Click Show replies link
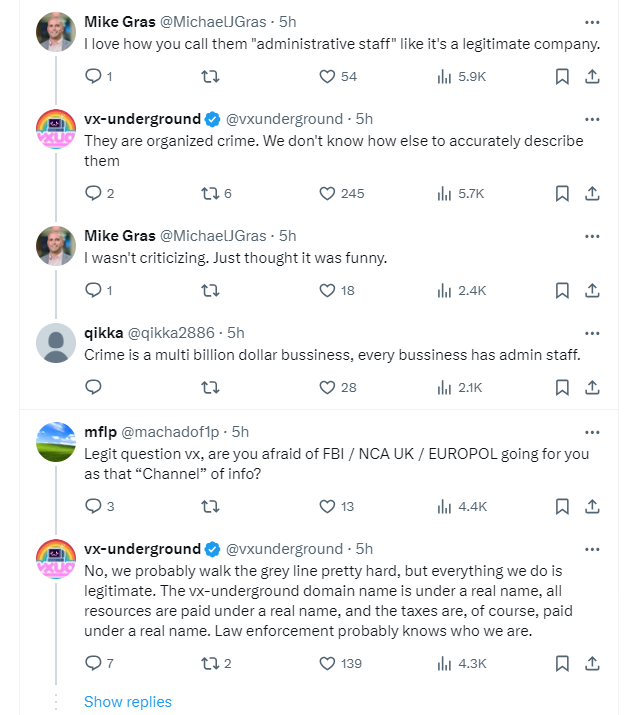This screenshot has width=626, height=715. (x=128, y=701)
